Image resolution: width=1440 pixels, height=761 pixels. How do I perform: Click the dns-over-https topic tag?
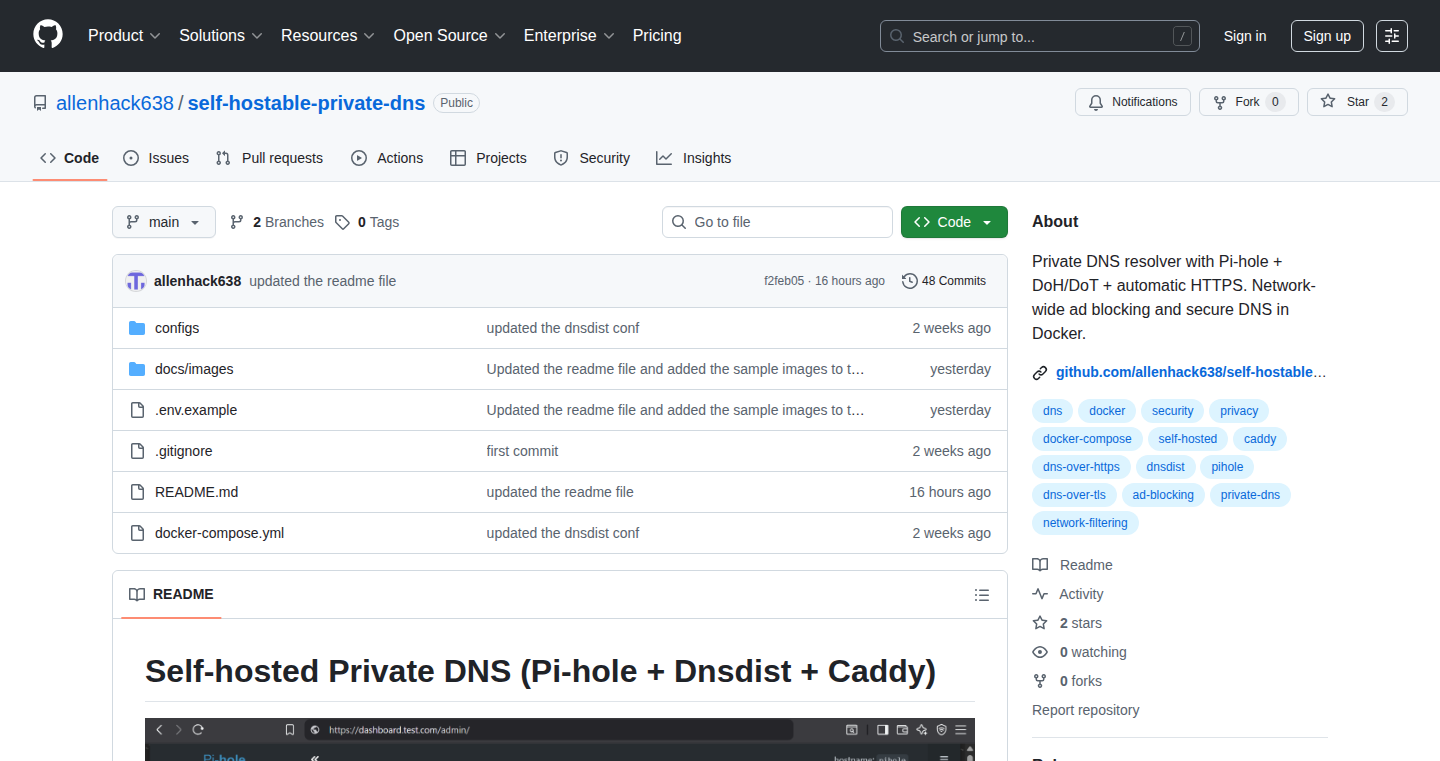coord(1081,467)
